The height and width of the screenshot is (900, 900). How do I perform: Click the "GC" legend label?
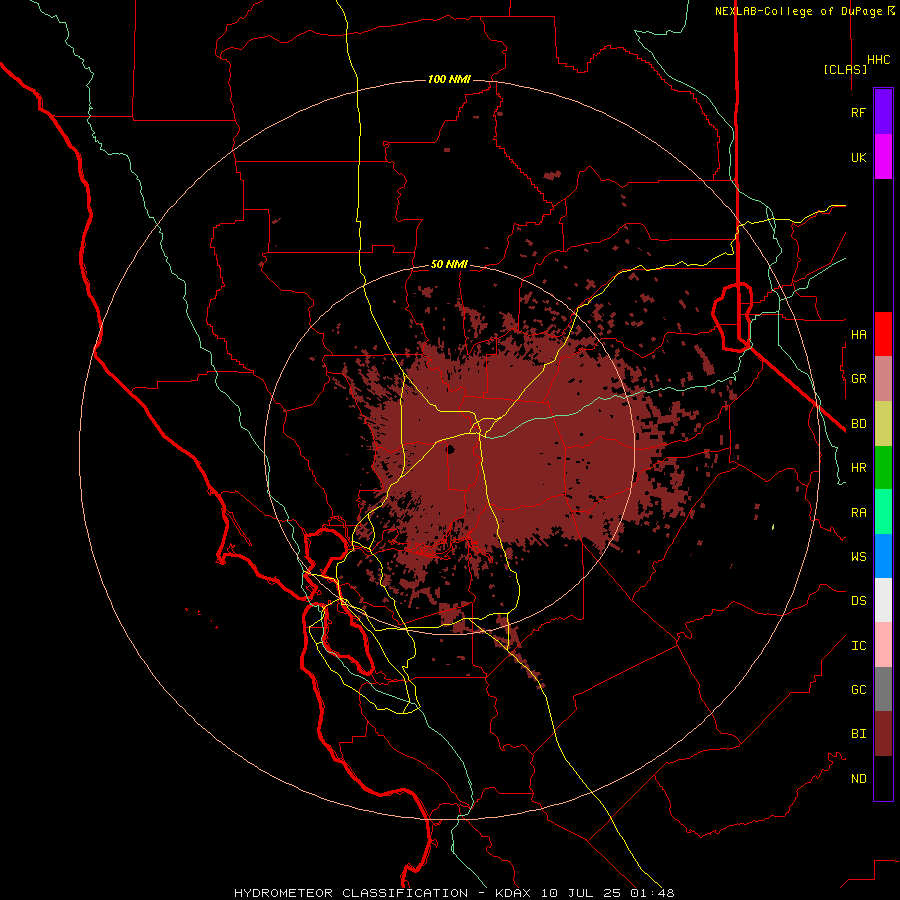tap(858, 690)
